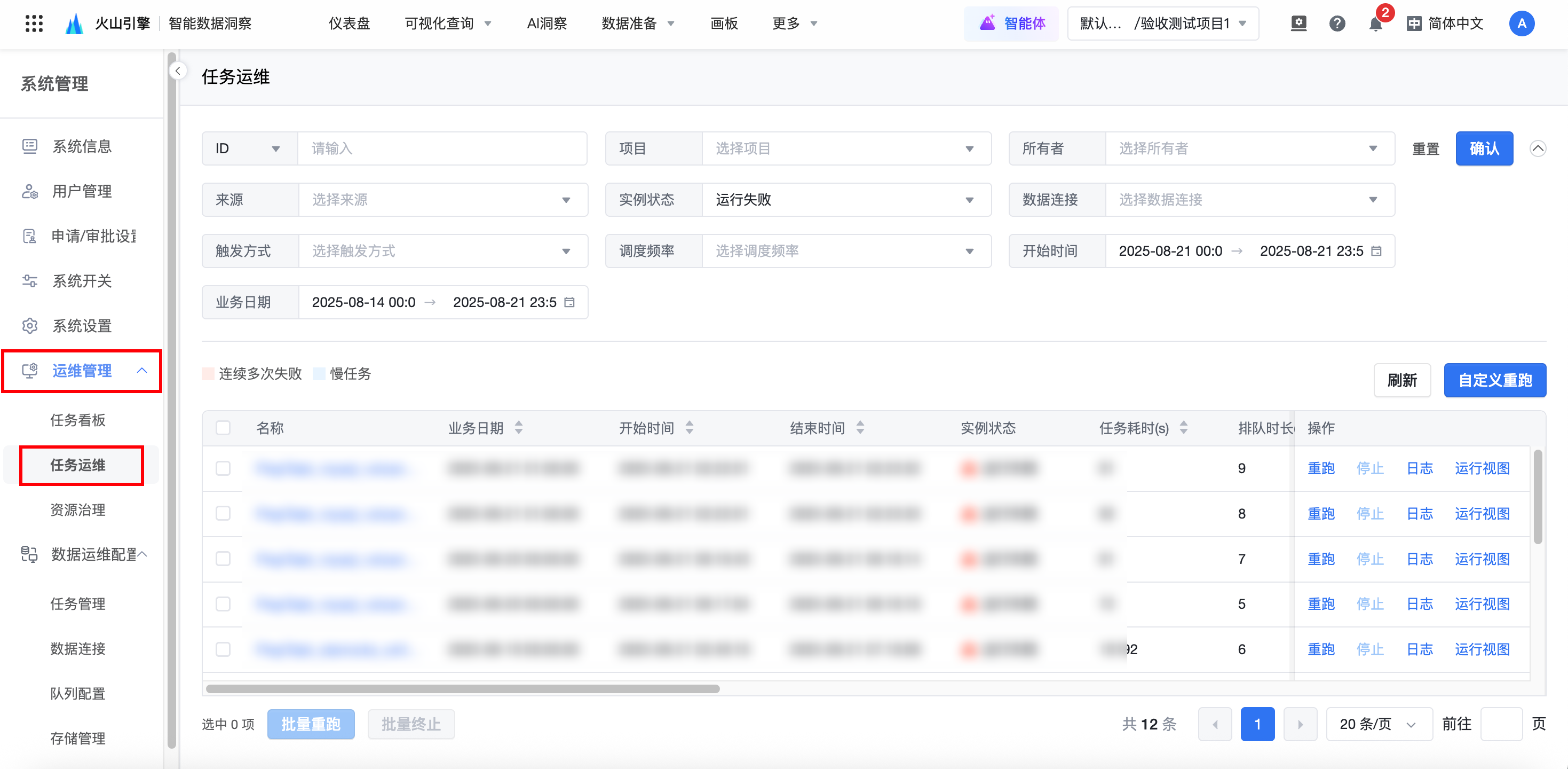Image resolution: width=1568 pixels, height=769 pixels.
Task: Click 日志 link in first row
Action: tap(1419, 468)
